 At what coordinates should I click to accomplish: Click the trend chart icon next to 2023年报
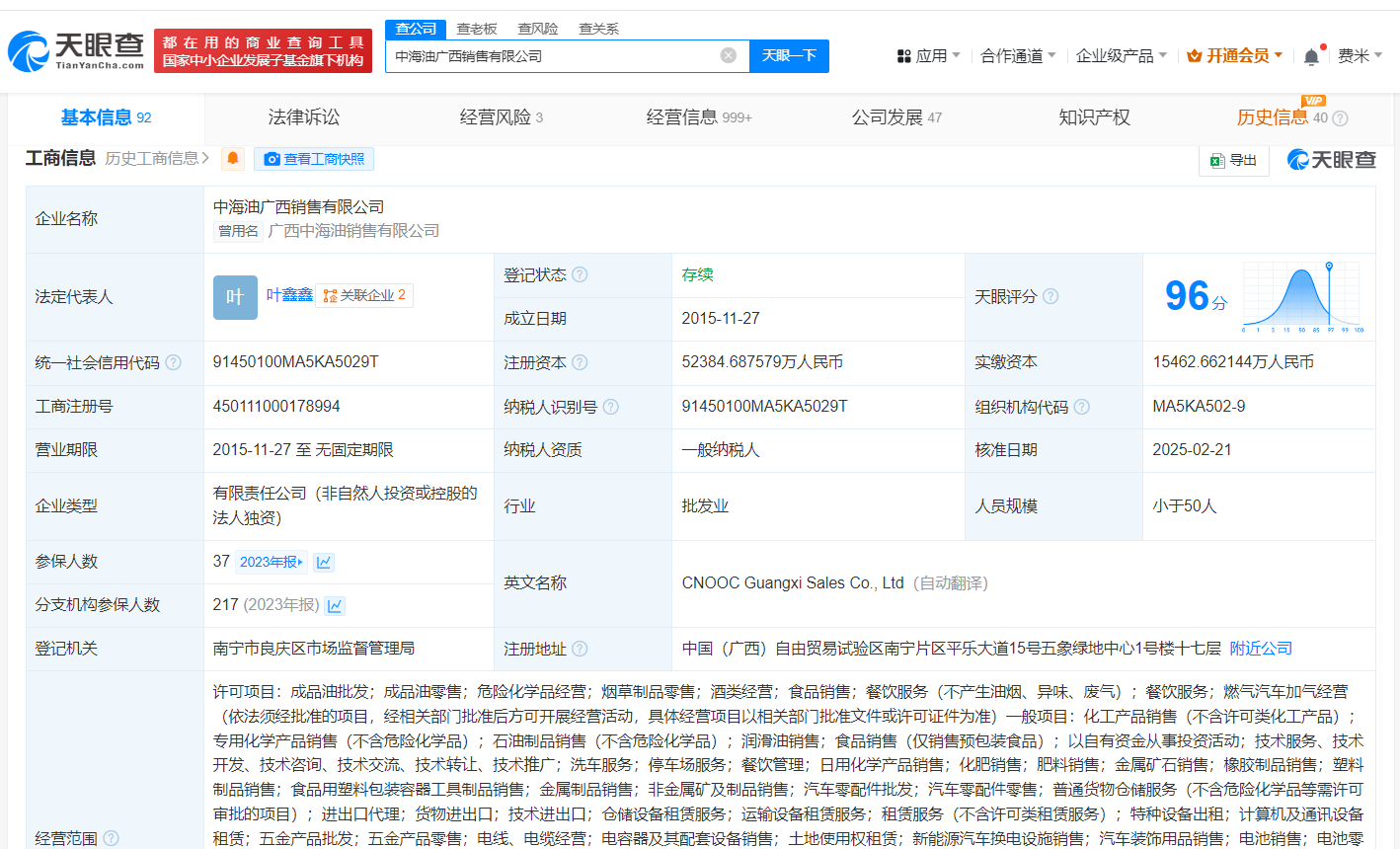click(x=324, y=562)
